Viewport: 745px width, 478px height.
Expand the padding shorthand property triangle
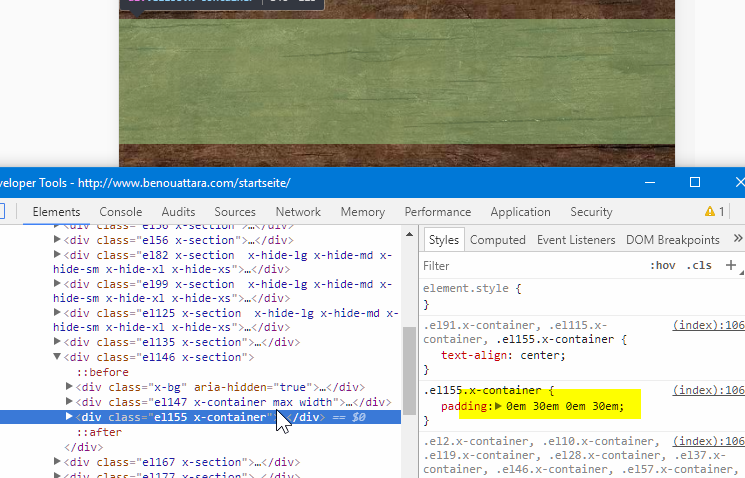(498, 406)
